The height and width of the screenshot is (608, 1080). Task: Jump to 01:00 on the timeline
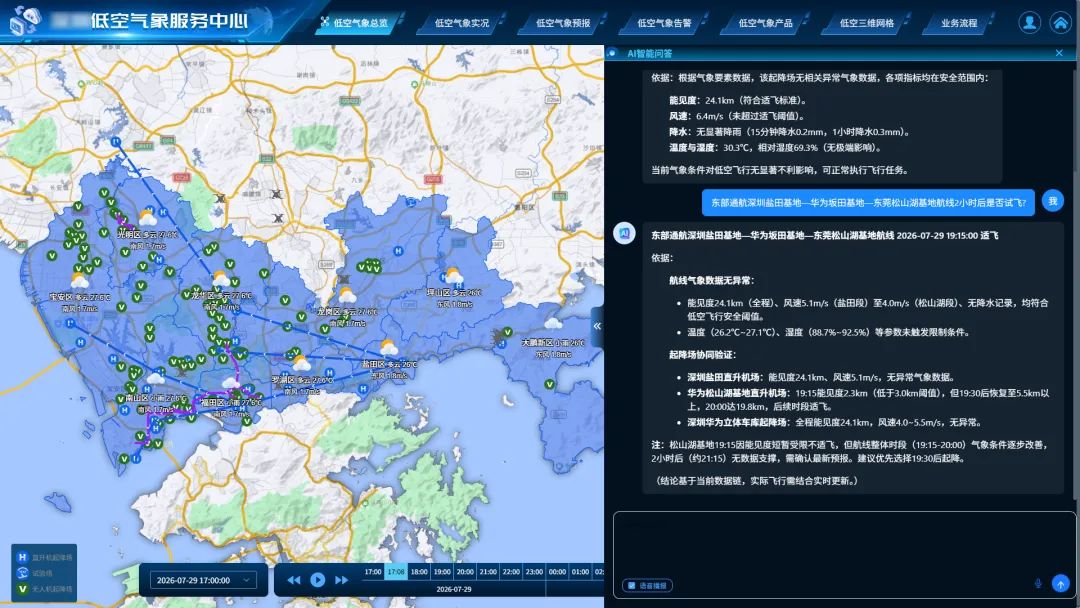581,572
